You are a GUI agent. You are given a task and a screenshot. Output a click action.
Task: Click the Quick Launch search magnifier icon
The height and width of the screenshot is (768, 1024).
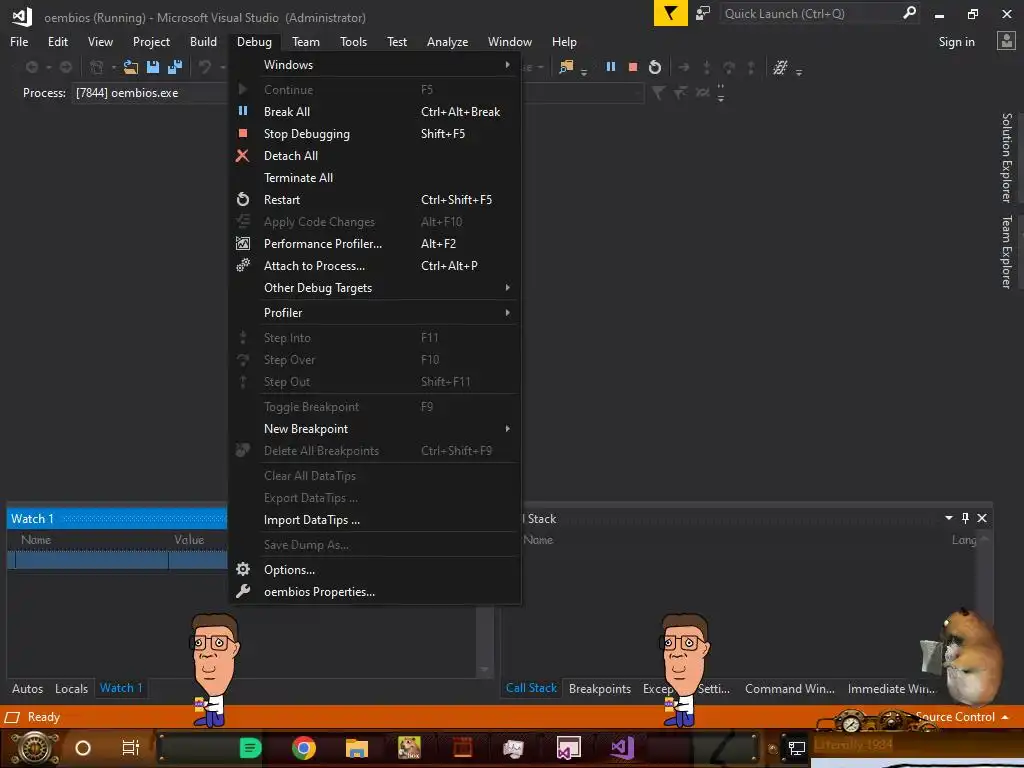tap(908, 13)
